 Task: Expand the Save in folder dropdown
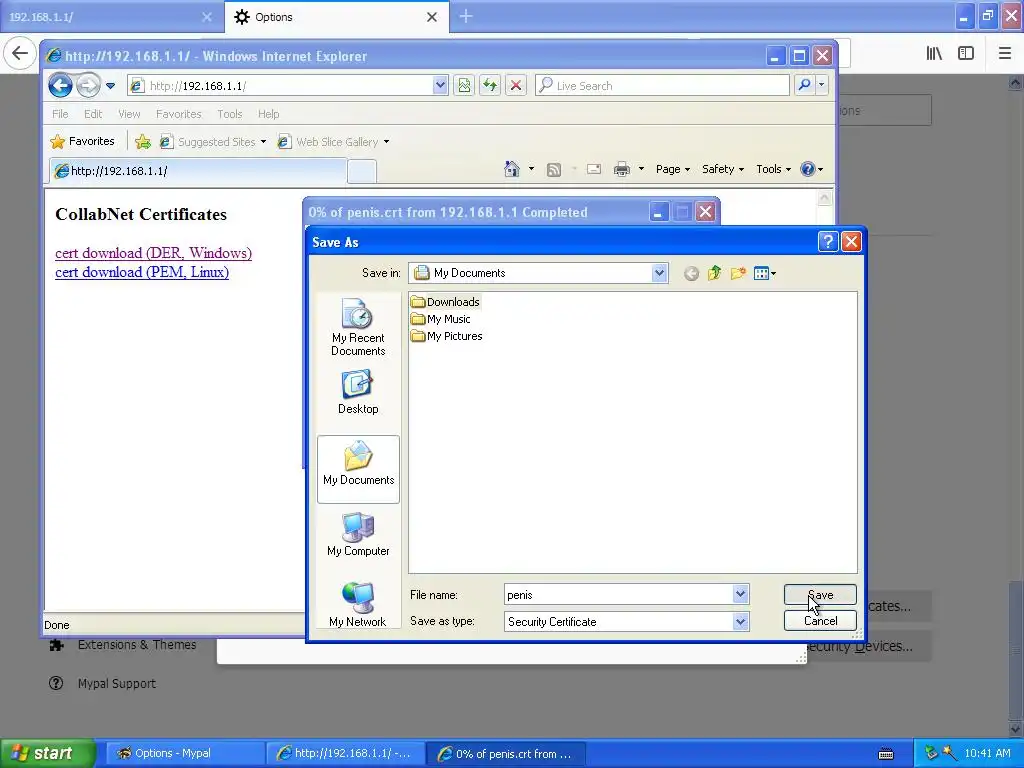click(x=659, y=273)
